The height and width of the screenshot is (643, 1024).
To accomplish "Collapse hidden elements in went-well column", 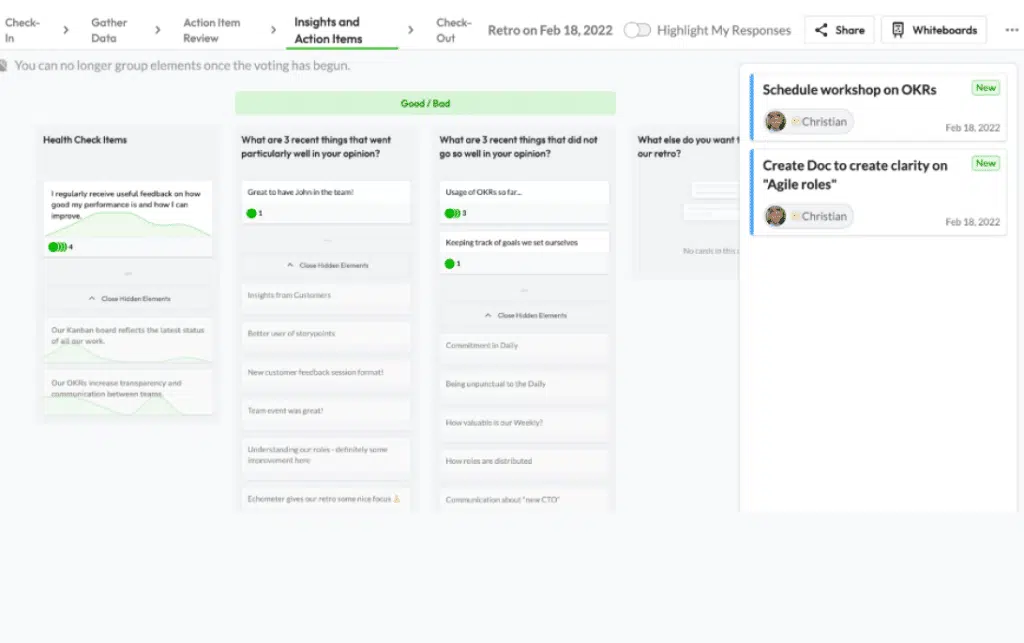I will pos(327,265).
